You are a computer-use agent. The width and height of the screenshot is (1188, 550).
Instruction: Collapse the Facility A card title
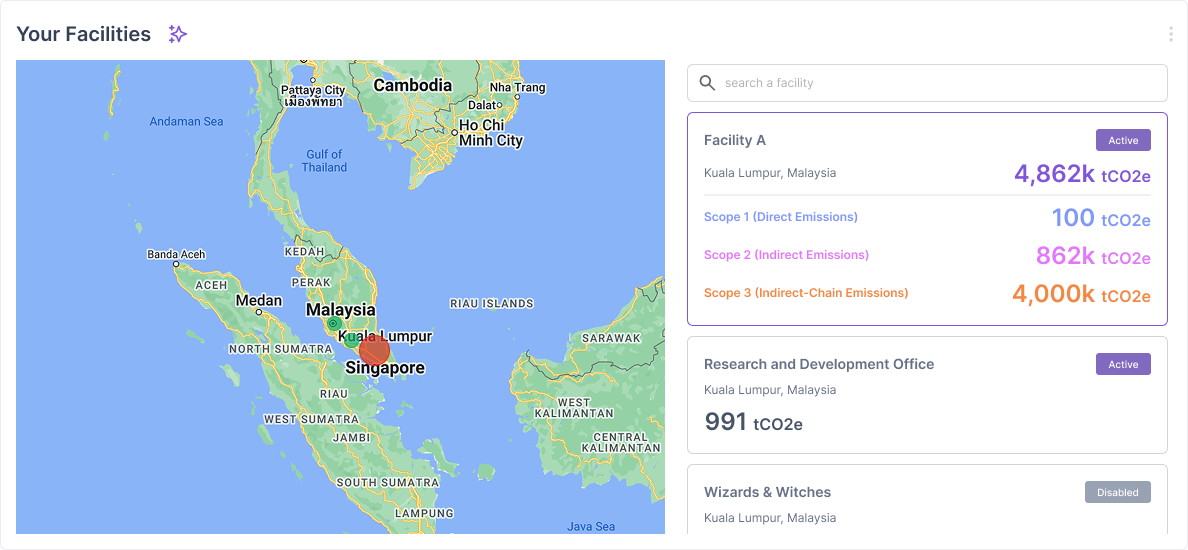(x=735, y=140)
